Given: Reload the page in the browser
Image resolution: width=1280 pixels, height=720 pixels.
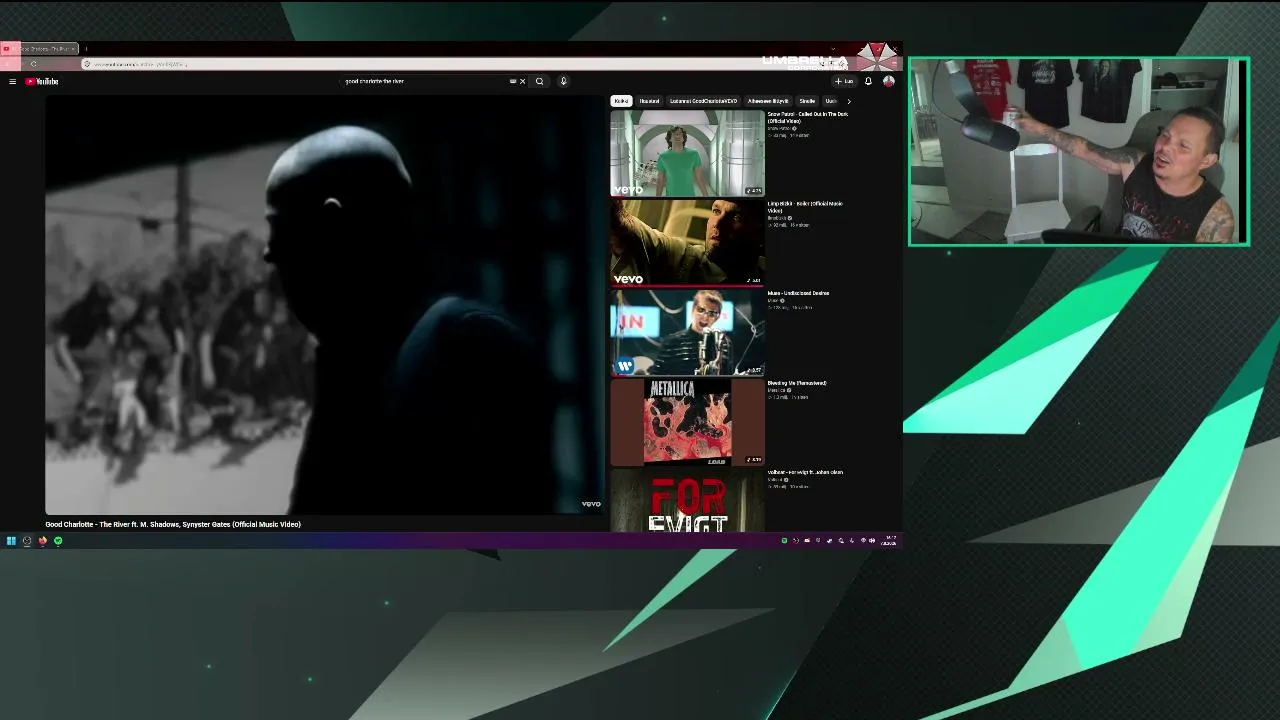Looking at the screenshot, I should [33, 64].
